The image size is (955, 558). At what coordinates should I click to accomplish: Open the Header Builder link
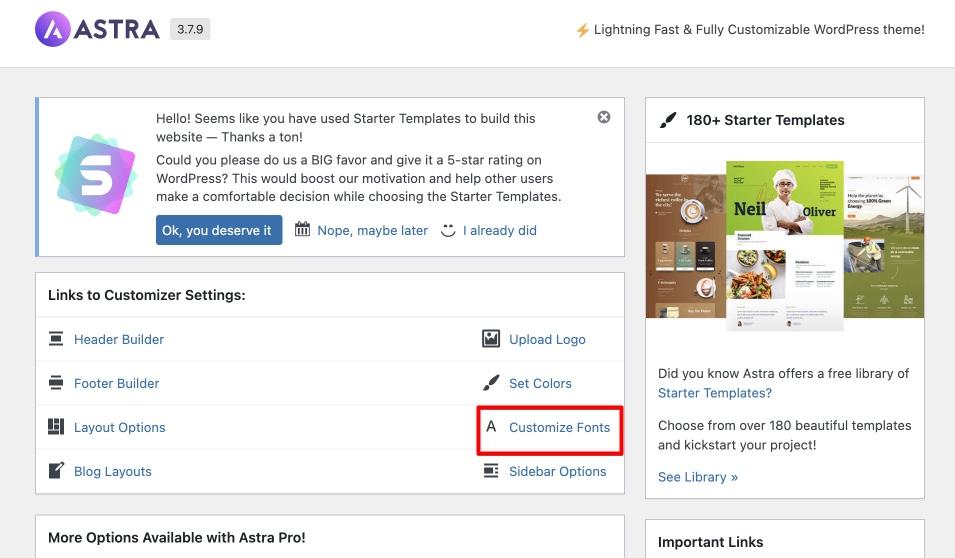119,339
